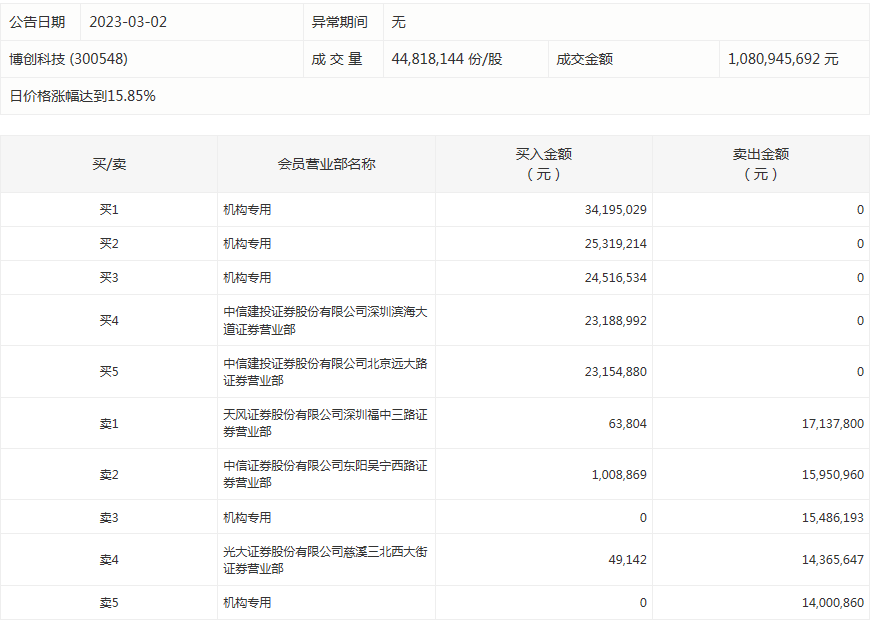The width and height of the screenshot is (877, 620).
Task: Click 机构专用 in the 买3 row
Action: [247, 278]
